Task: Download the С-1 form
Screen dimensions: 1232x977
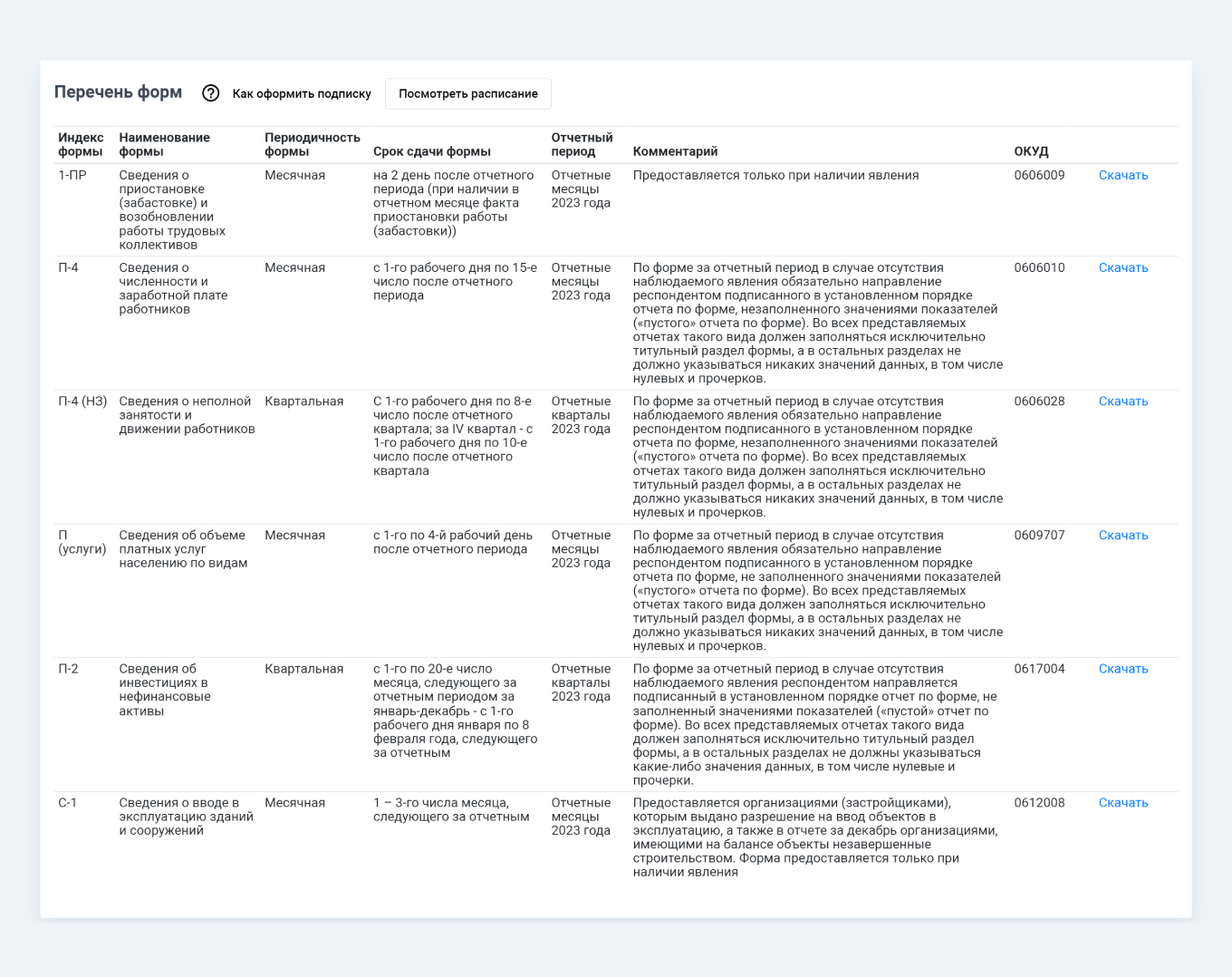Action: (x=1122, y=803)
